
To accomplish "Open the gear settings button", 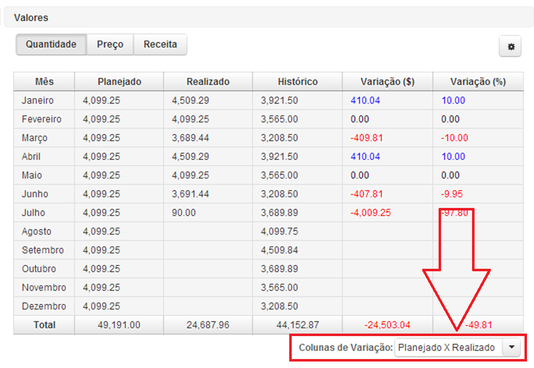I will (510, 46).
